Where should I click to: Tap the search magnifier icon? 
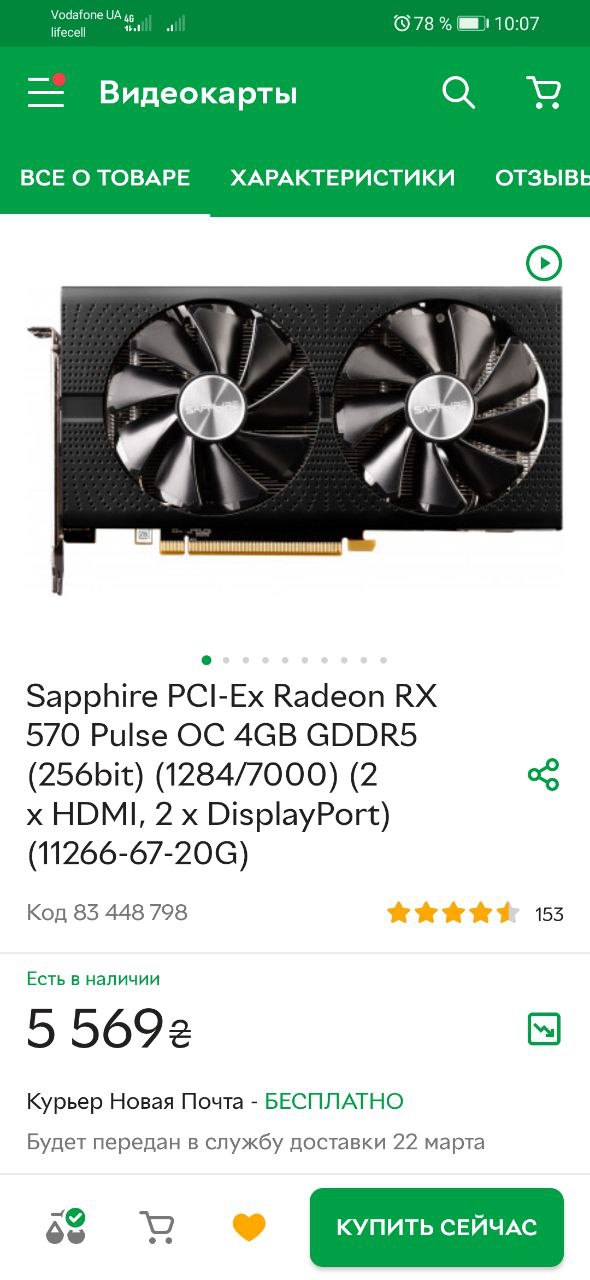(458, 93)
